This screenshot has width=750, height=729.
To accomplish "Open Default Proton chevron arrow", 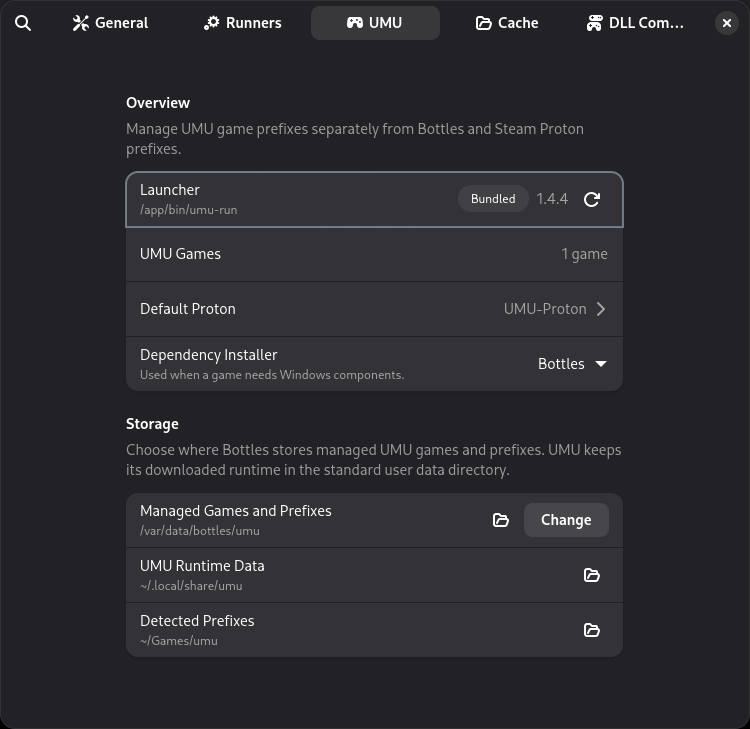I will [601, 309].
